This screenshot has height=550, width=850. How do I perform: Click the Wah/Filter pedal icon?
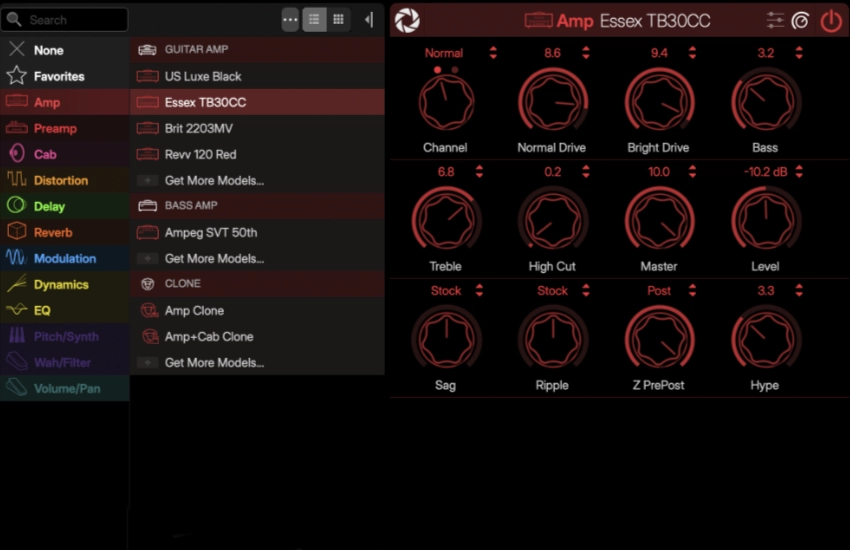coord(16,361)
